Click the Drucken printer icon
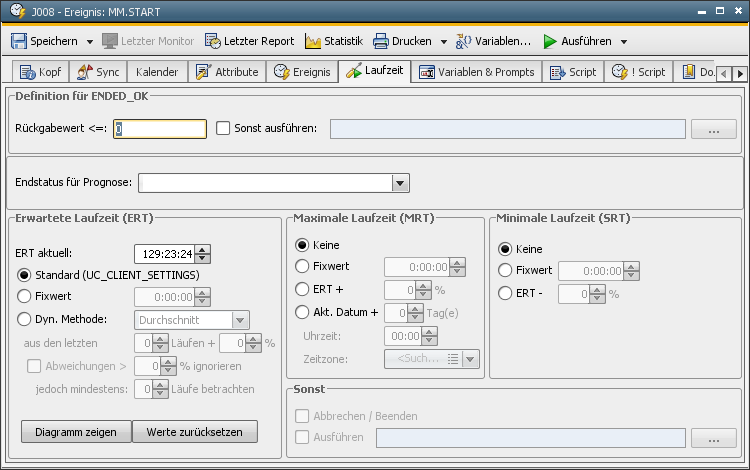Viewport: 750px width, 470px height. tap(381, 41)
